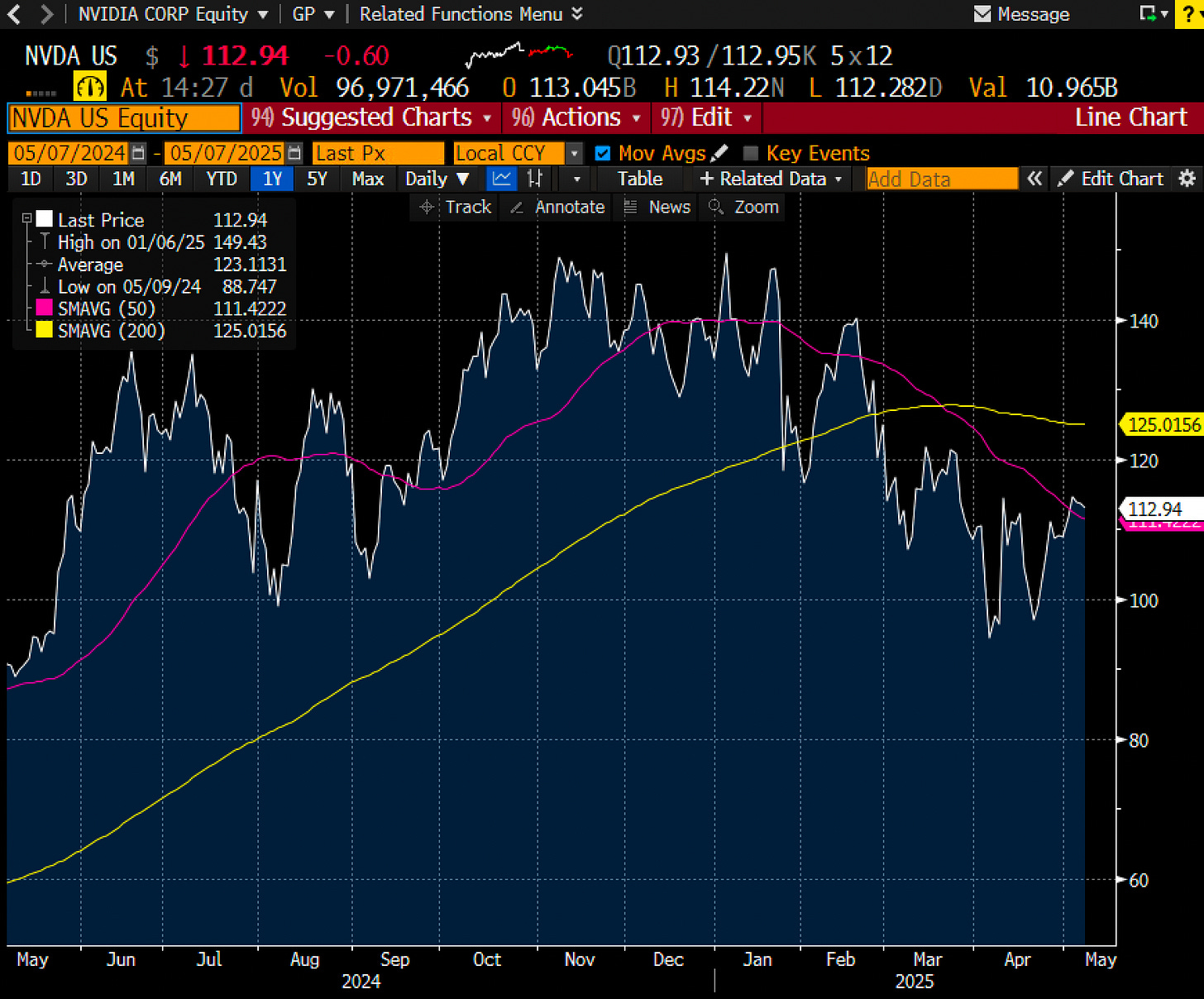Viewport: 1204px width, 999px height.
Task: Click the start date 05/07/2024 field
Action: [x=69, y=153]
